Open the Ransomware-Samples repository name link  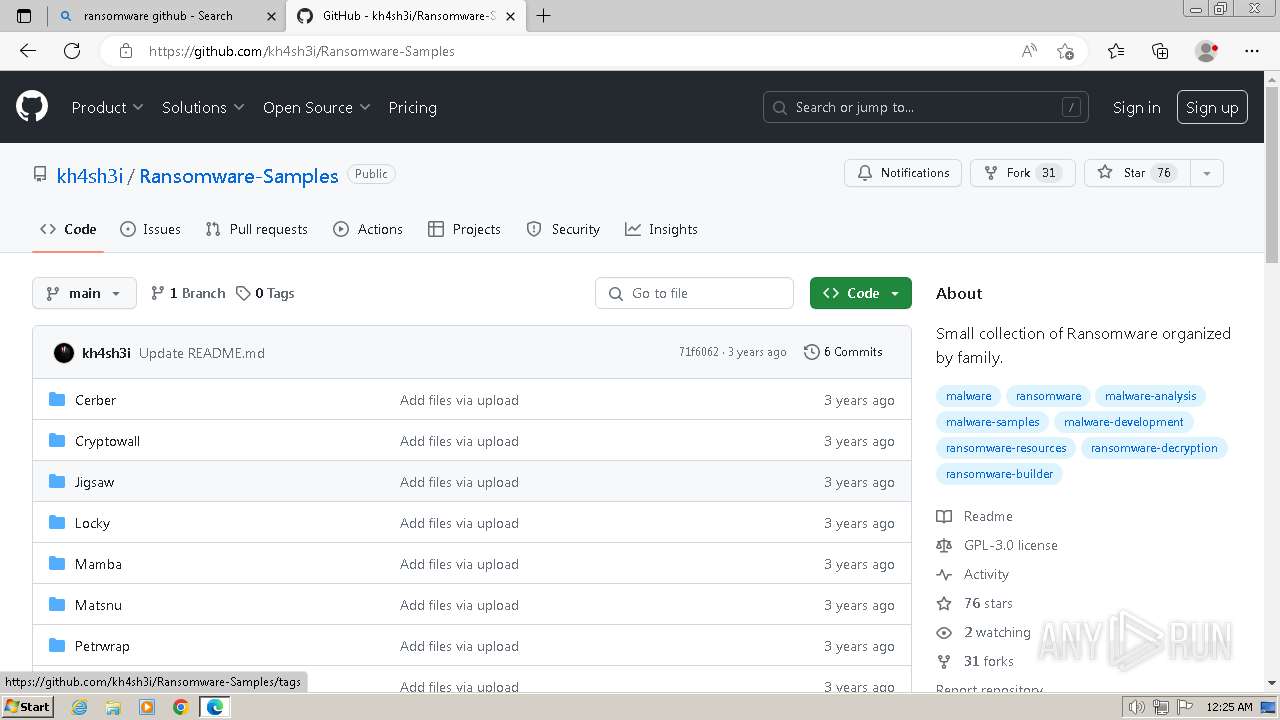point(239,176)
